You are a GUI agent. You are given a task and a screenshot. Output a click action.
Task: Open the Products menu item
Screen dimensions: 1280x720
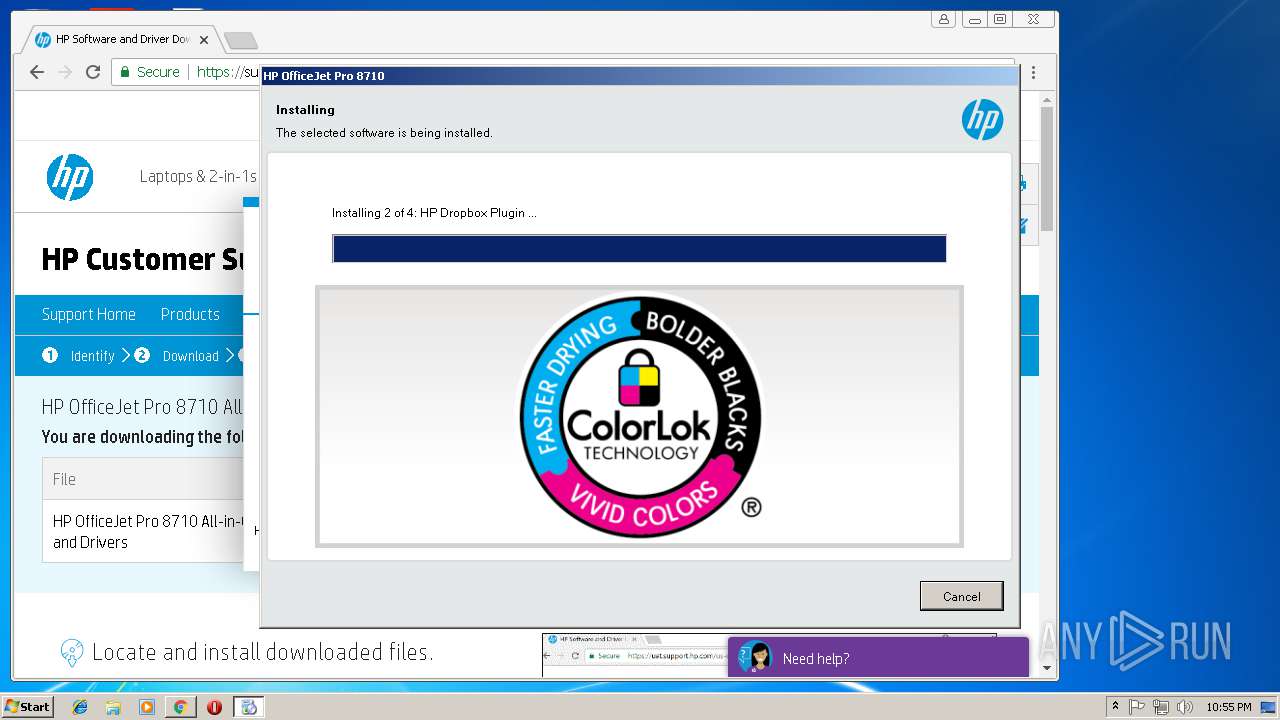pyautogui.click(x=190, y=314)
